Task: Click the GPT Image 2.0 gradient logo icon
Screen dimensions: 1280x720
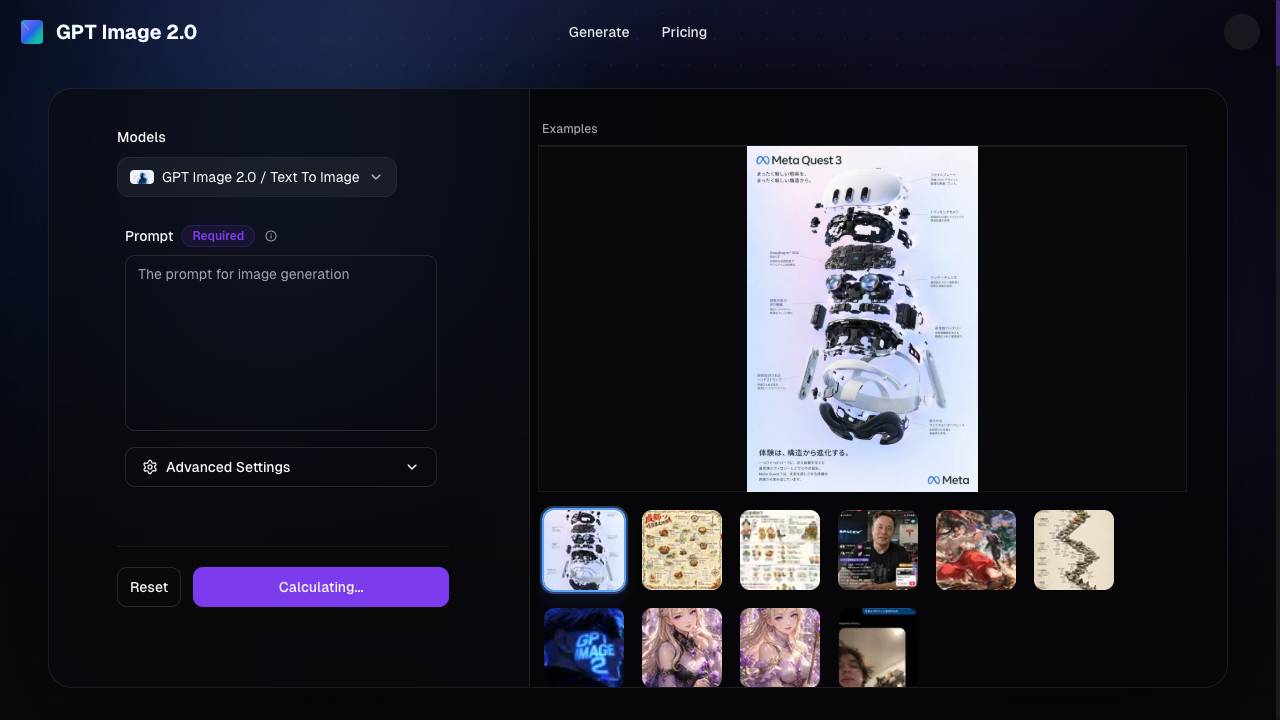Action: (x=32, y=32)
